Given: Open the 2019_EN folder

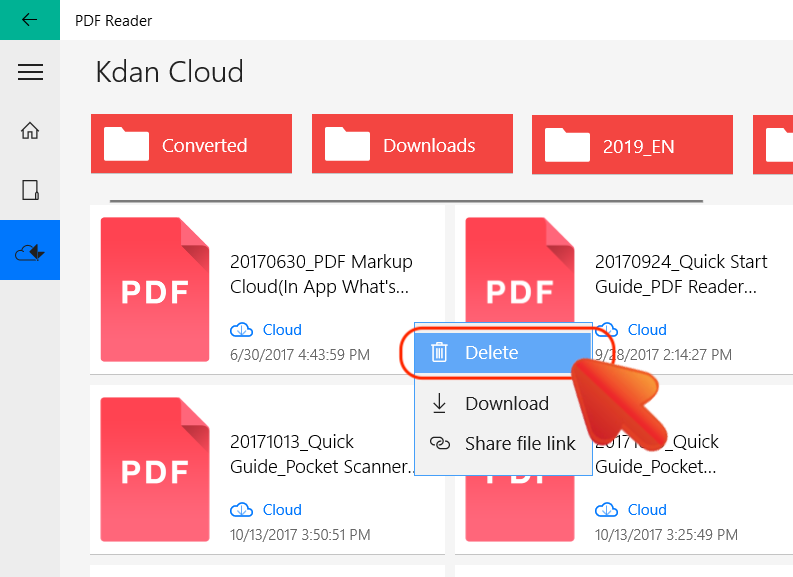Looking at the screenshot, I should coord(632,145).
